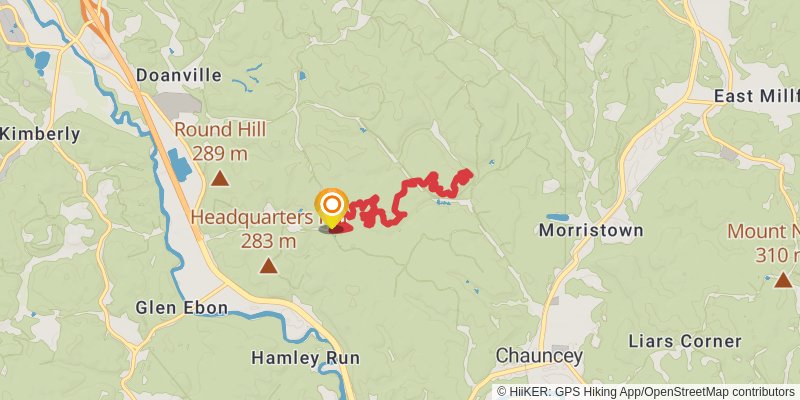
Task: Click the Doanville town label
Action: (x=179, y=76)
